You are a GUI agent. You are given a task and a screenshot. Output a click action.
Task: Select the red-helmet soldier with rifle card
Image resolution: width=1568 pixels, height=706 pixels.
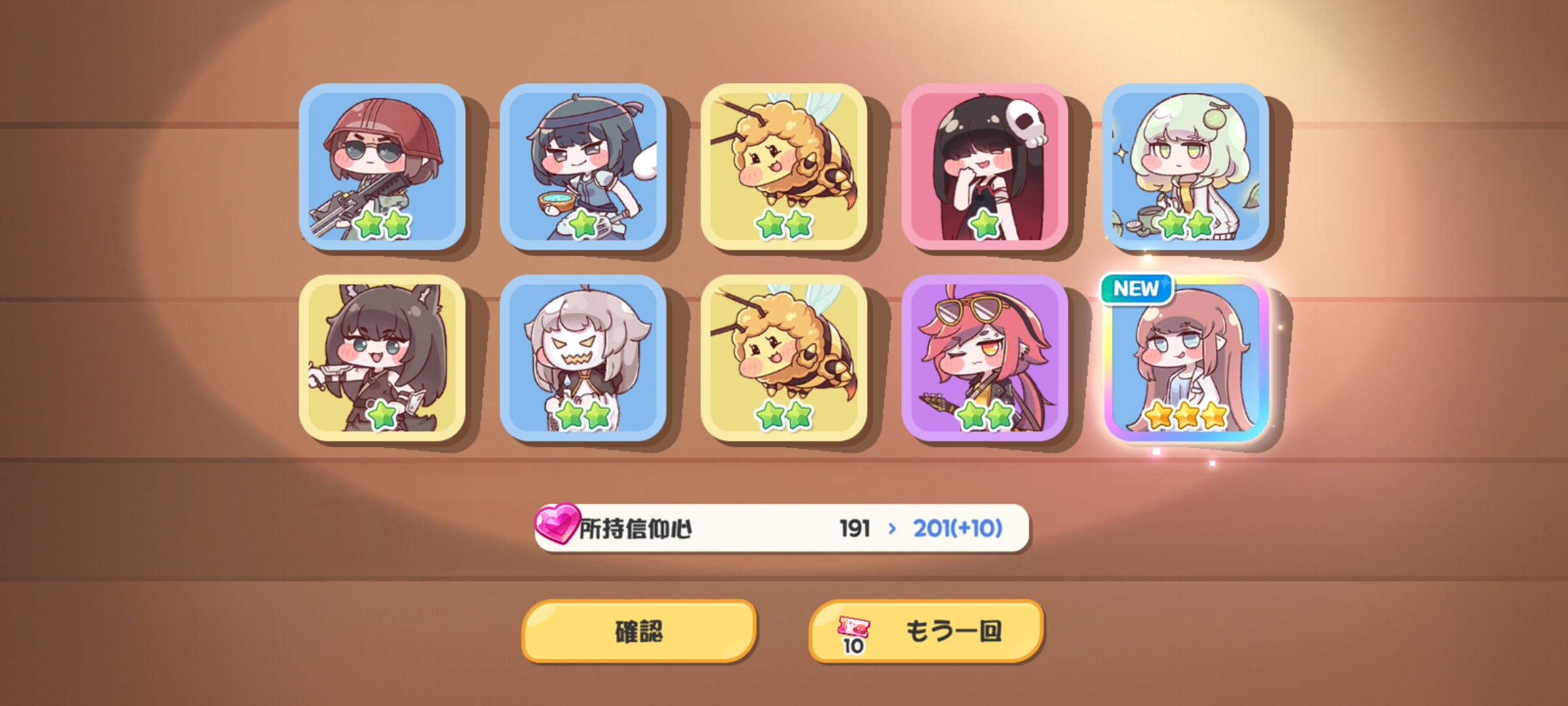coord(382,167)
